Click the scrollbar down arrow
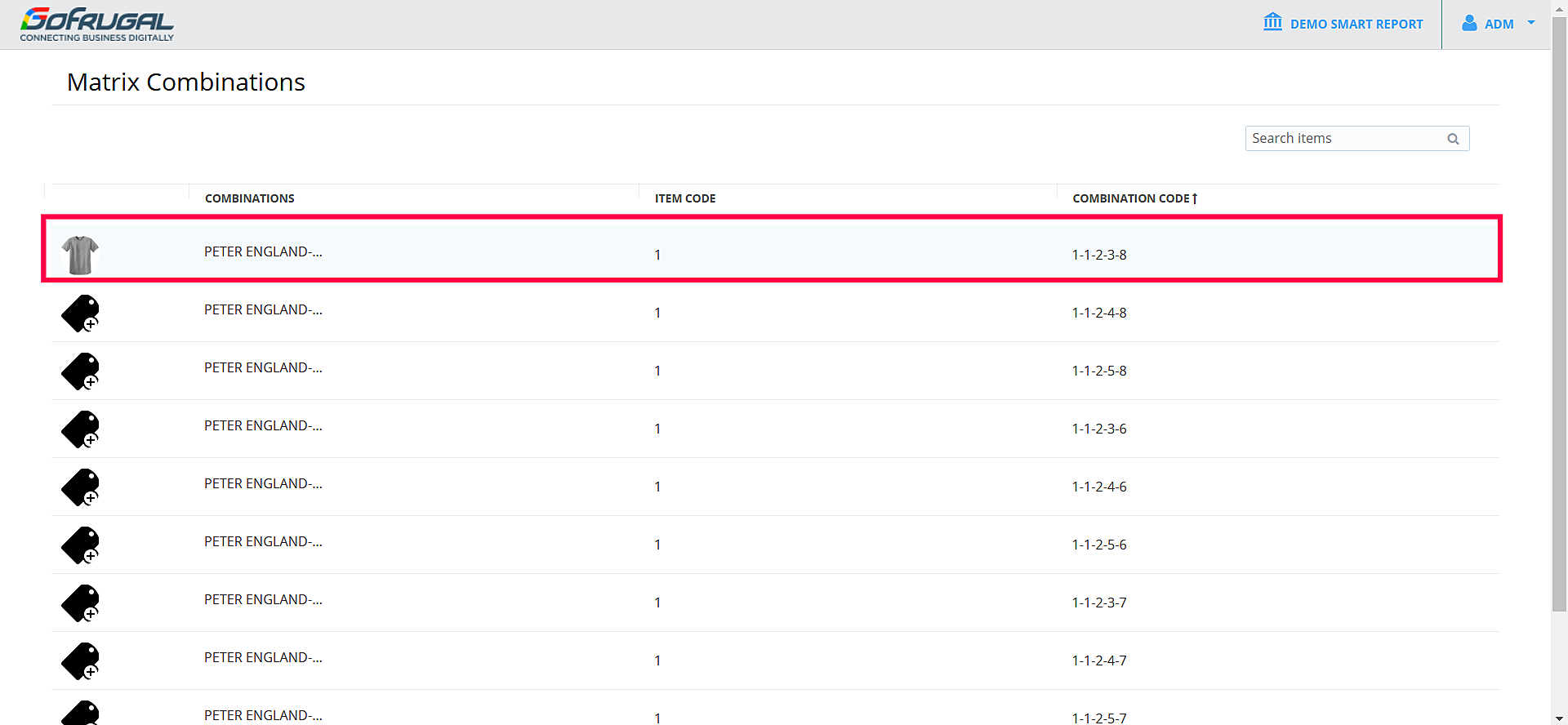This screenshot has height=725, width=1568. point(1559,718)
